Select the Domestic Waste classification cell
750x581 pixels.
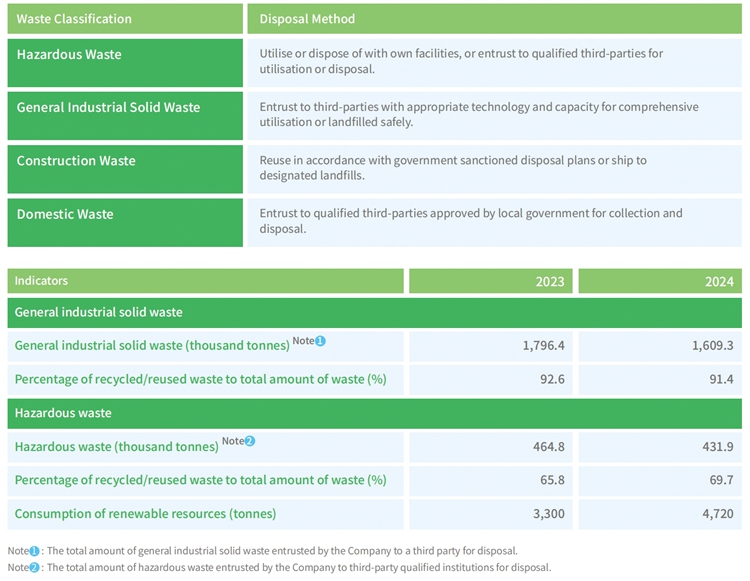click(x=125, y=222)
